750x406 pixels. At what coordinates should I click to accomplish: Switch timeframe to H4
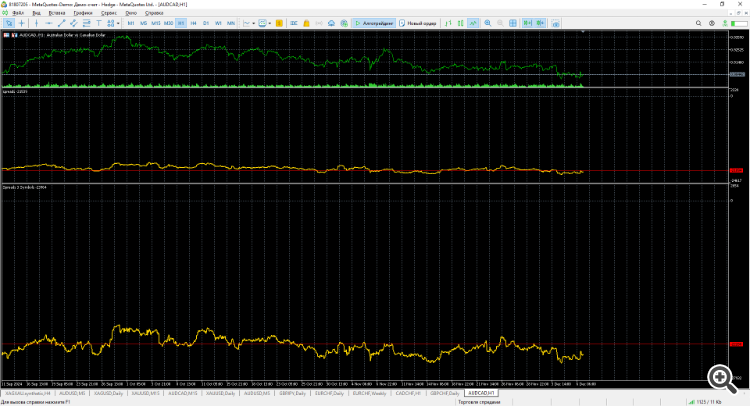coord(193,23)
